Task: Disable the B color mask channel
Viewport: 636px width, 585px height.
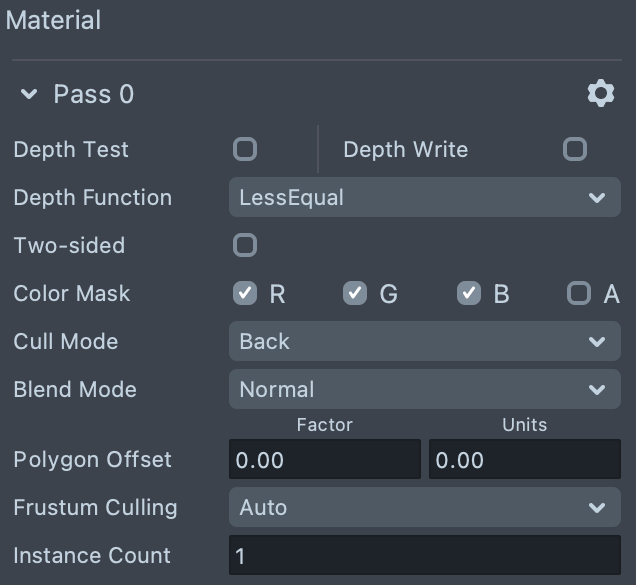Action: [x=469, y=293]
